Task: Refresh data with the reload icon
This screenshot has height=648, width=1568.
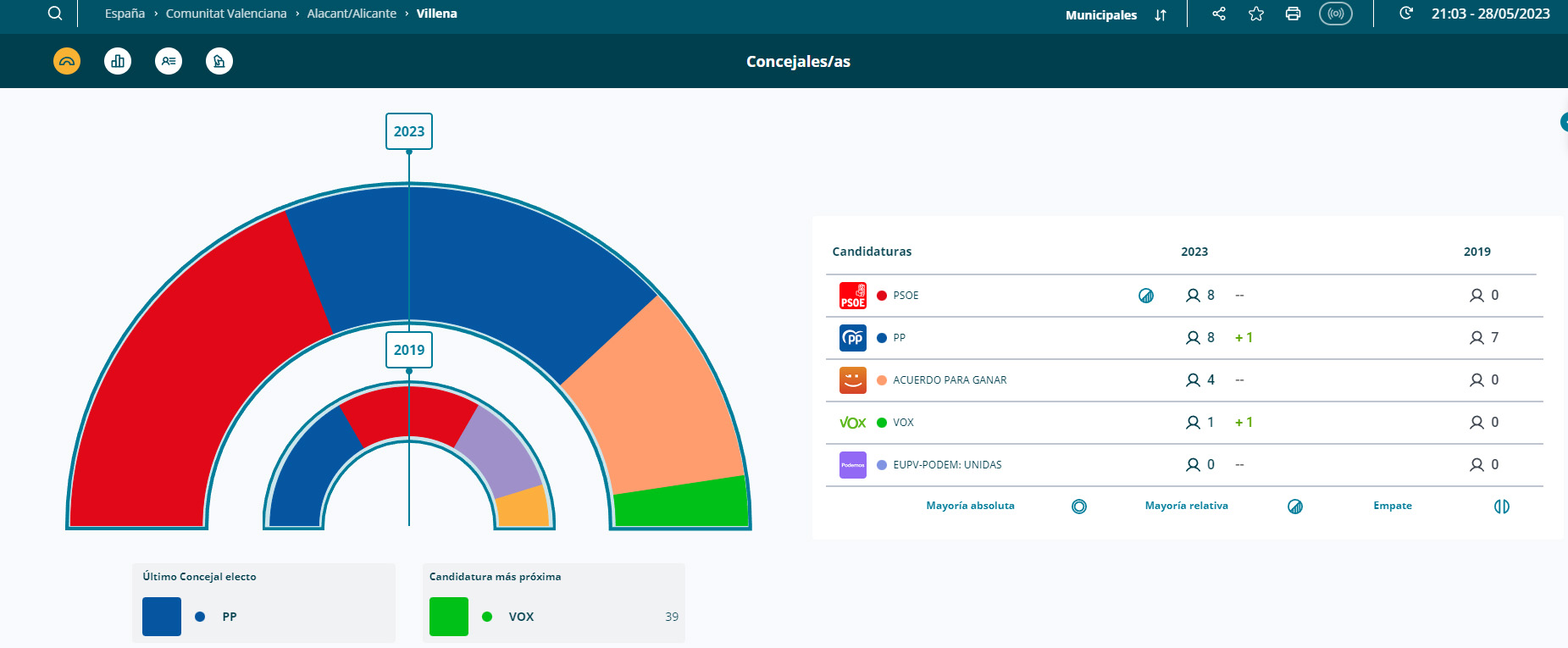Action: 1406,14
